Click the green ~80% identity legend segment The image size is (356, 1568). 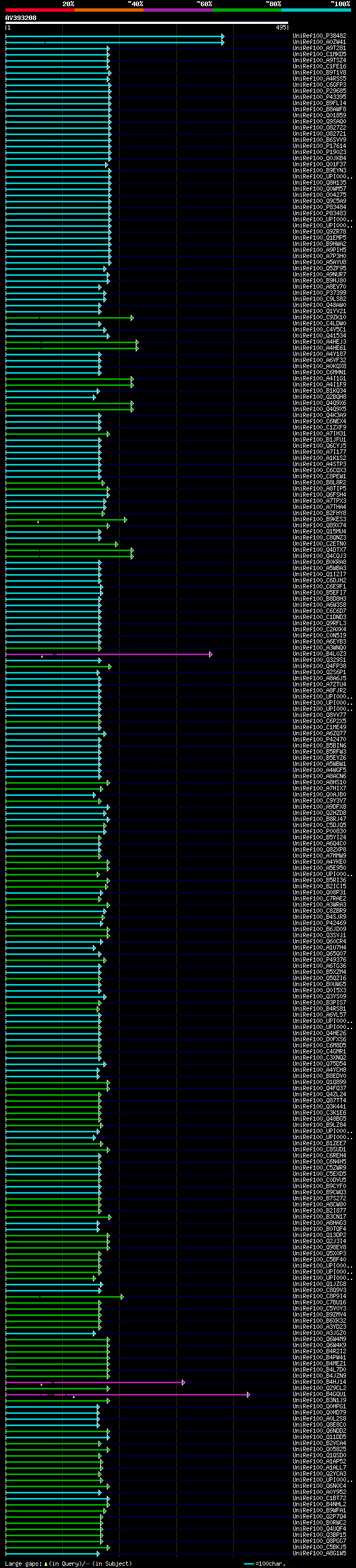247,10
